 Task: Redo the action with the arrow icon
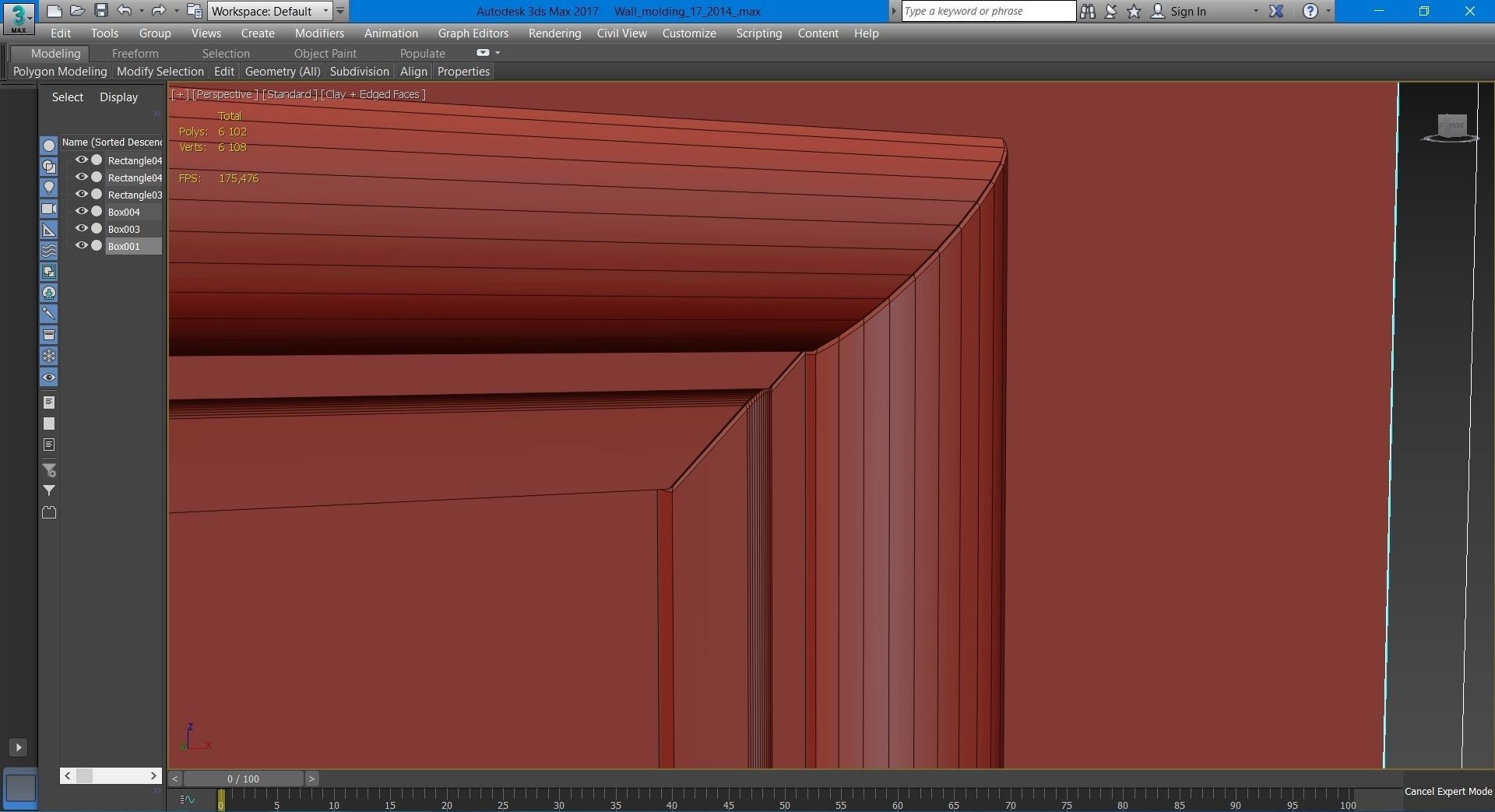pyautogui.click(x=158, y=11)
